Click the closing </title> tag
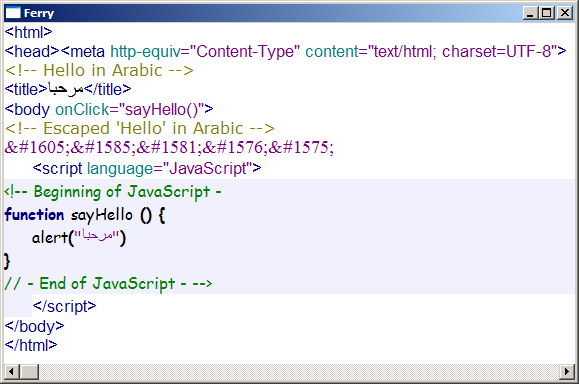This screenshot has height=384, width=579. click(x=107, y=90)
